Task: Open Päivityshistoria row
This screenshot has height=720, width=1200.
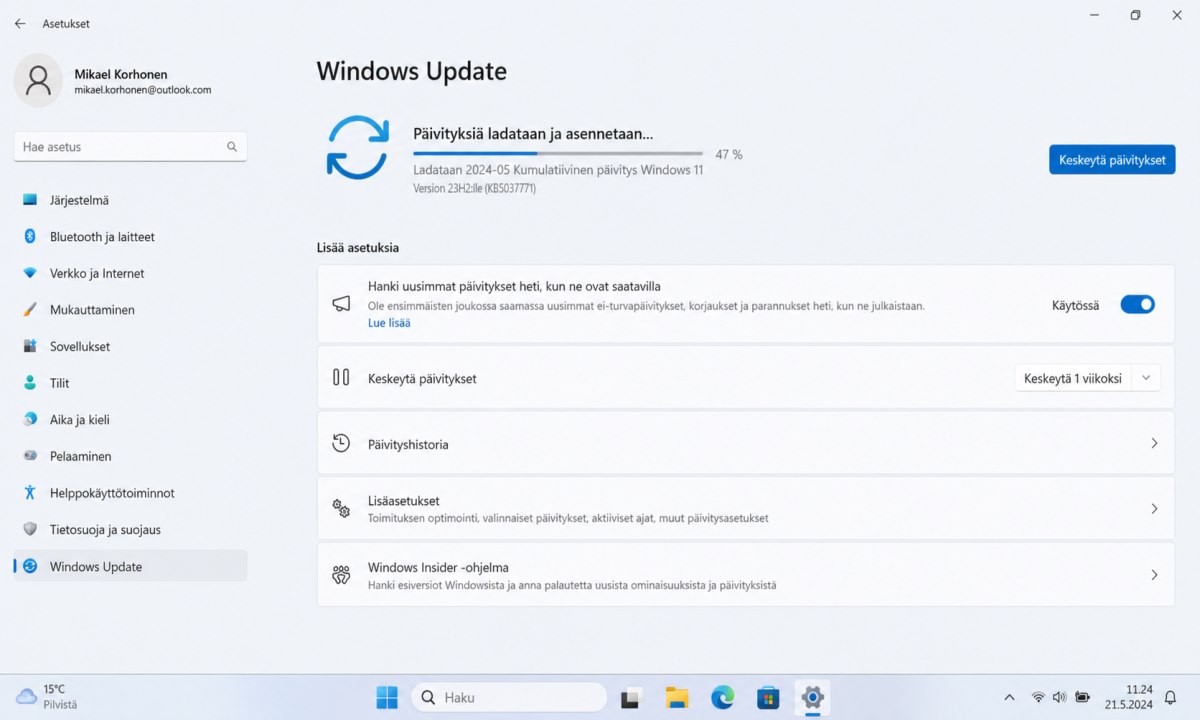Action: tap(746, 443)
